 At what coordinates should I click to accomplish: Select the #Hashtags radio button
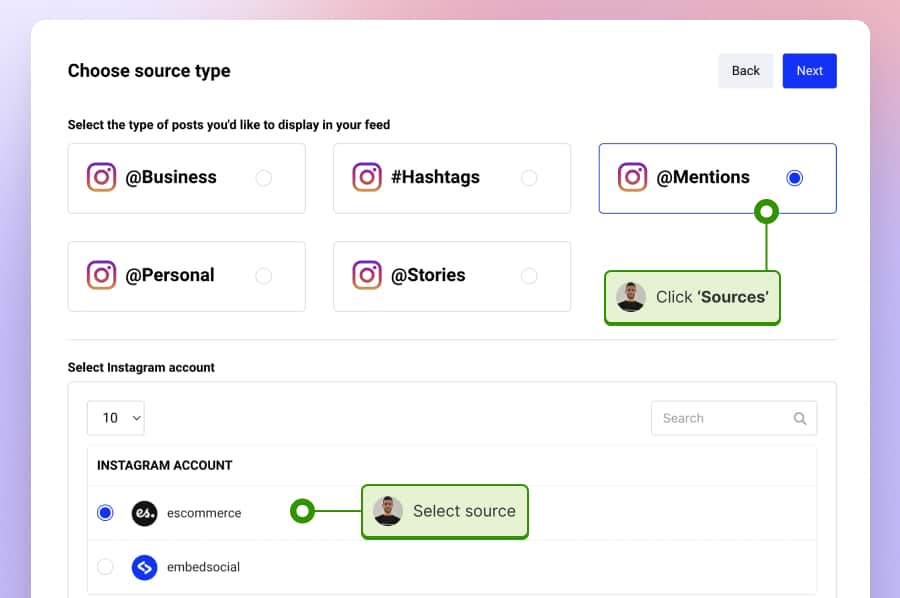[x=529, y=178]
